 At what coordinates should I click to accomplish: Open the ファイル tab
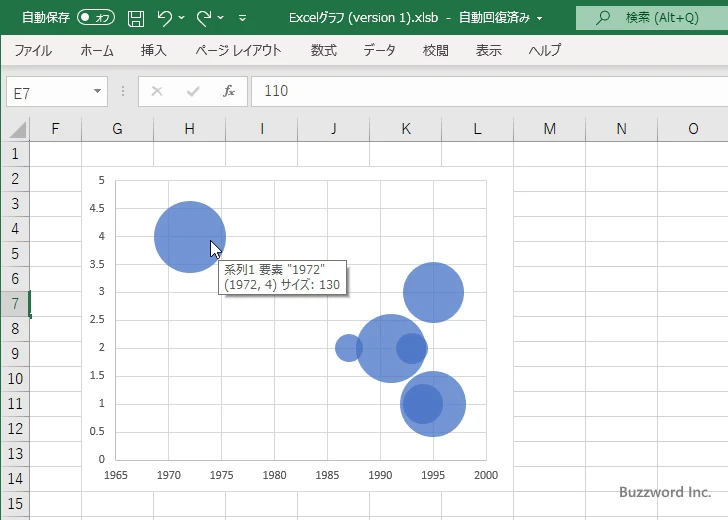point(33,50)
